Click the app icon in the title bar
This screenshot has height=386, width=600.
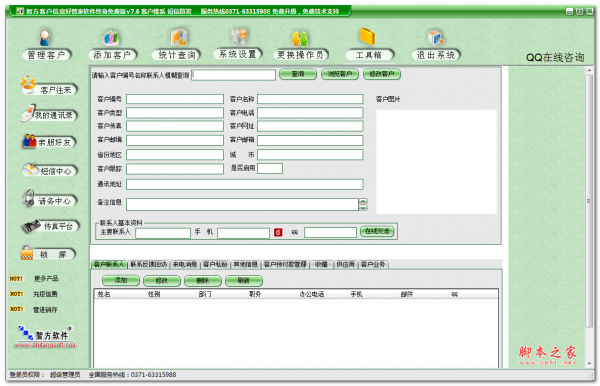[20, 11]
